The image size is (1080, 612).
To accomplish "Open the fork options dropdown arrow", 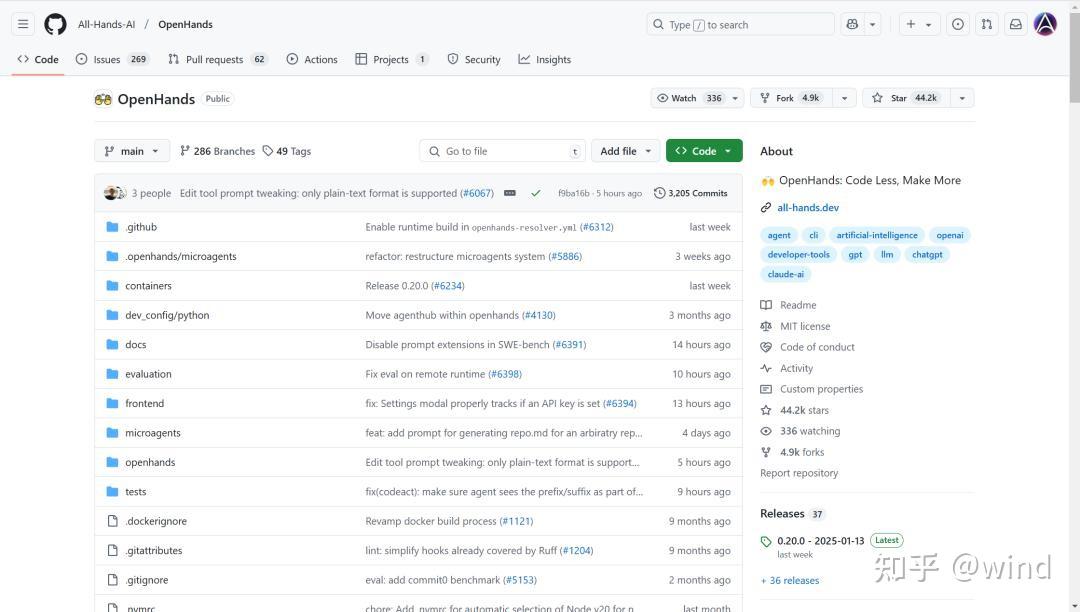I will 844,98.
